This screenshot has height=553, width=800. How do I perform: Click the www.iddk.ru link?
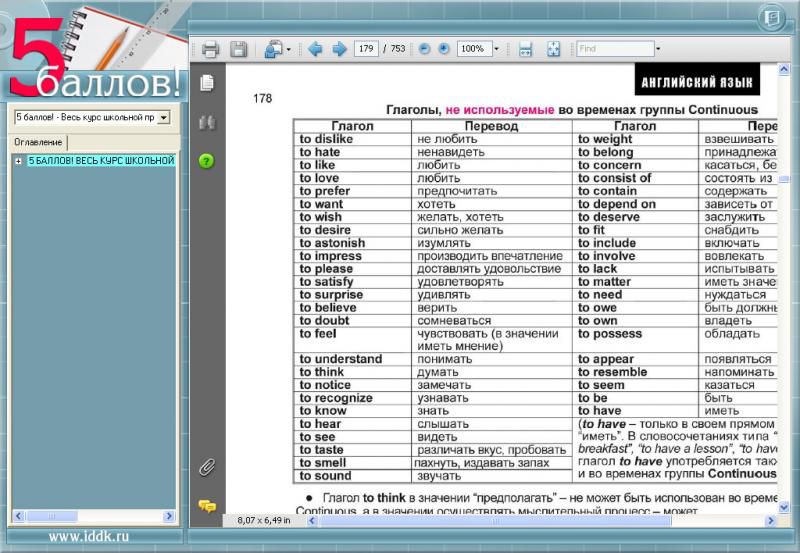coord(88,537)
